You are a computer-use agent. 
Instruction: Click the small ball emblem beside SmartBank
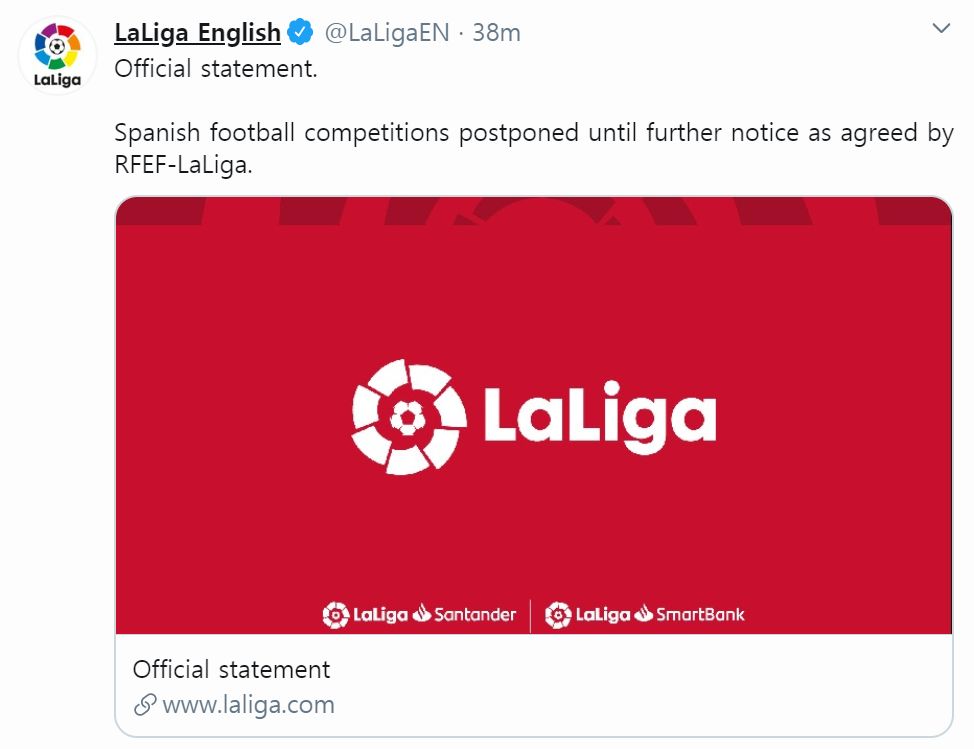(x=558, y=614)
